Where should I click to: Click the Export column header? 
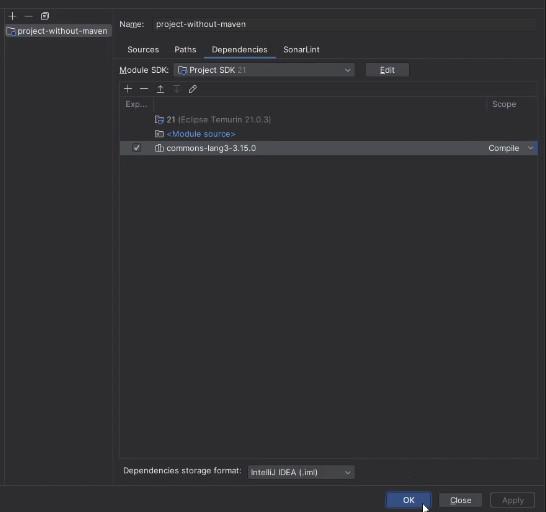136,104
